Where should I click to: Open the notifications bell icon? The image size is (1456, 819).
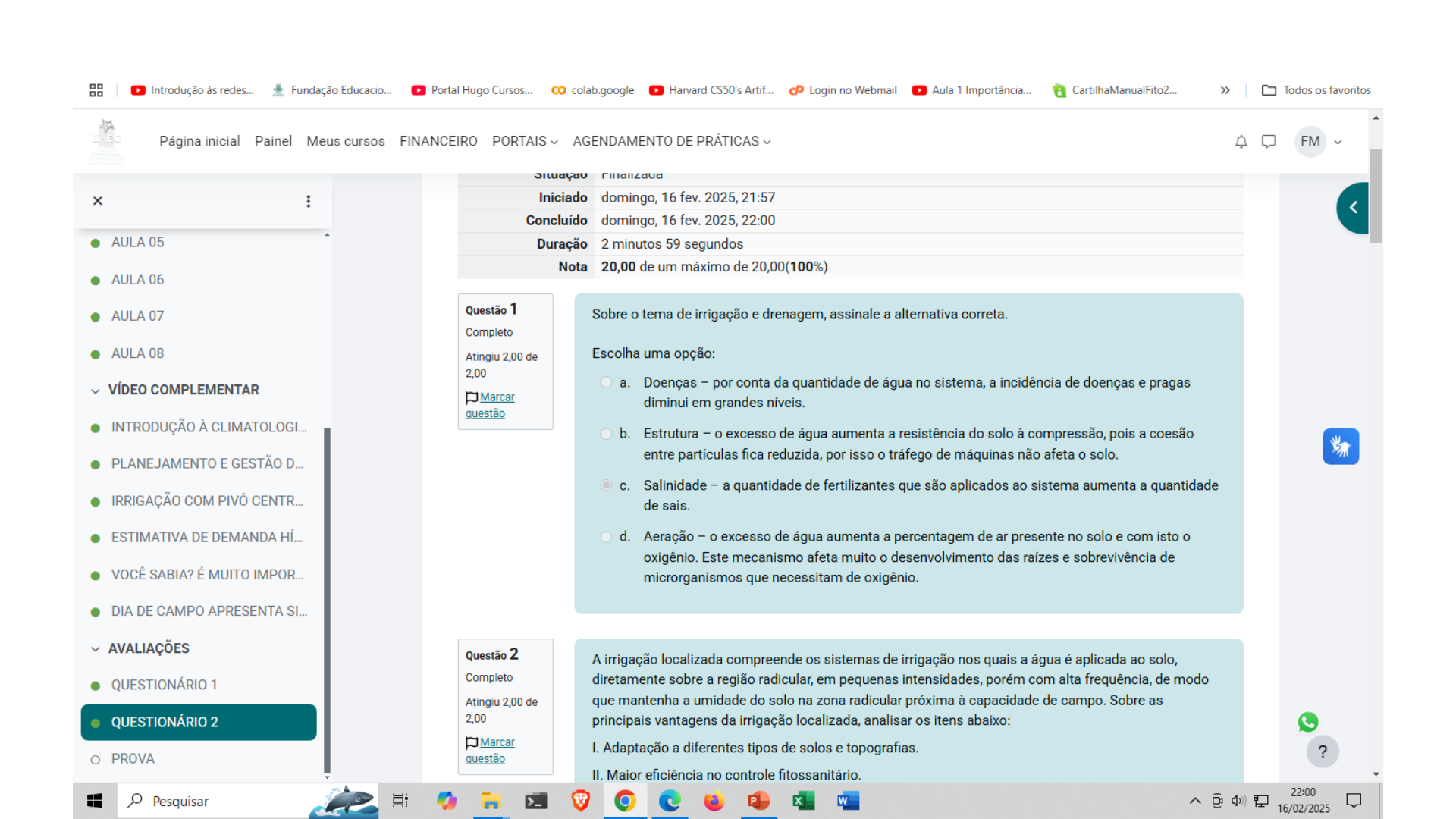click(1241, 142)
